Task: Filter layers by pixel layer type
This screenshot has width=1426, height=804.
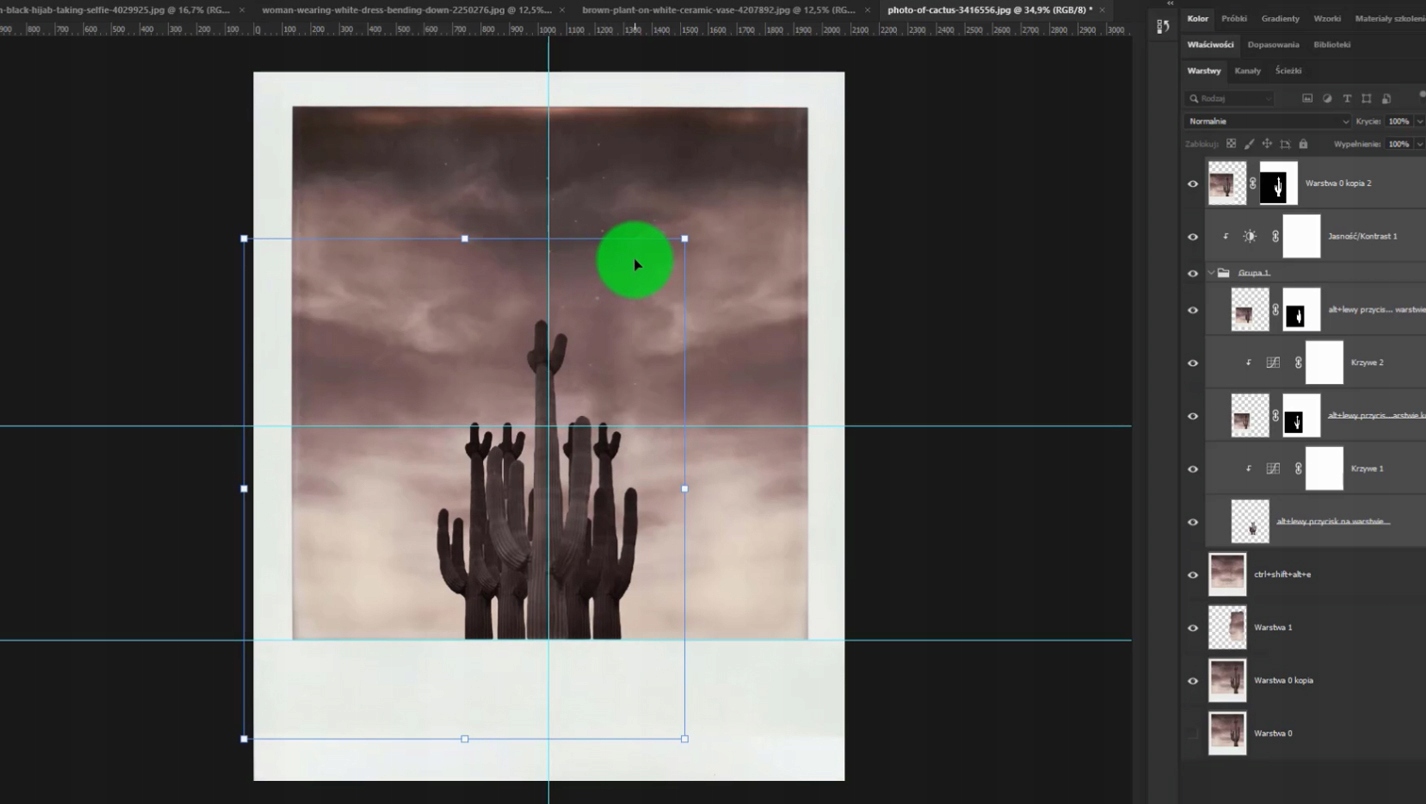Action: click(1307, 99)
